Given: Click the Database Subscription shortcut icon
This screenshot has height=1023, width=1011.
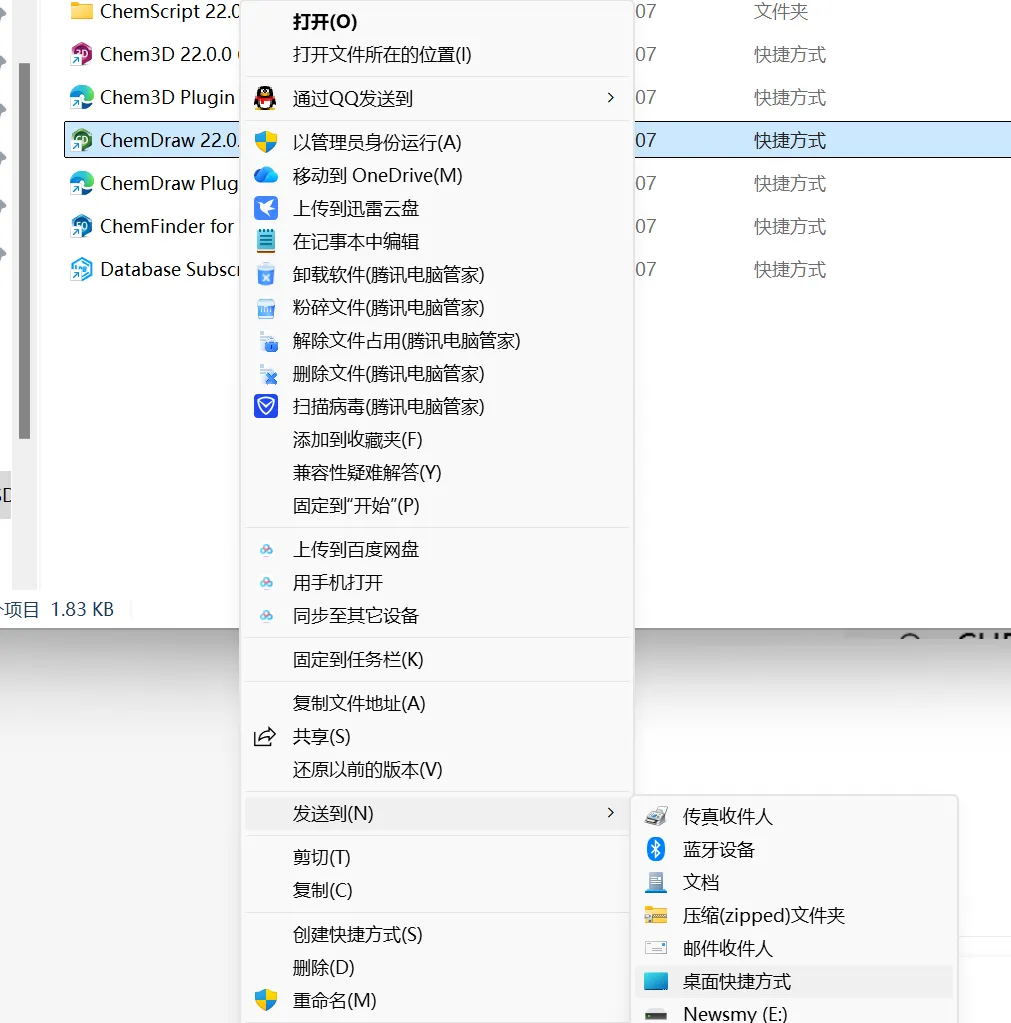Looking at the screenshot, I should point(82,269).
